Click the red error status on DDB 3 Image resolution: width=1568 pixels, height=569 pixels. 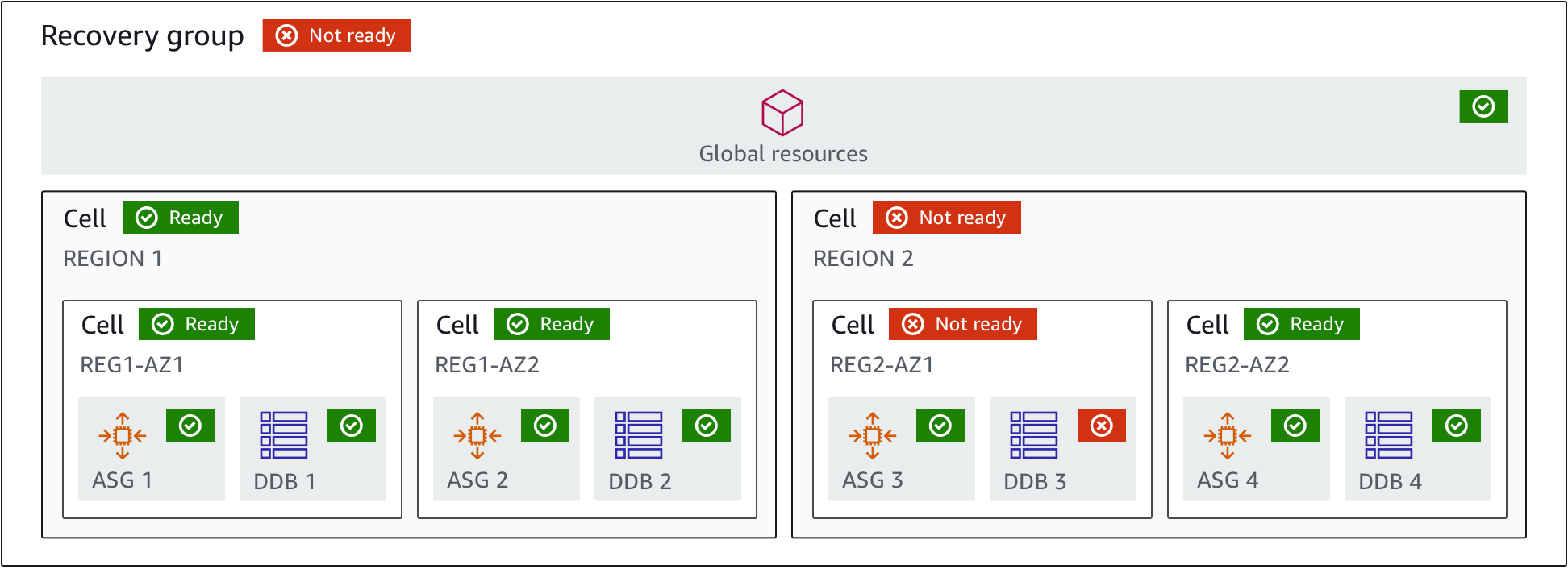1101,426
